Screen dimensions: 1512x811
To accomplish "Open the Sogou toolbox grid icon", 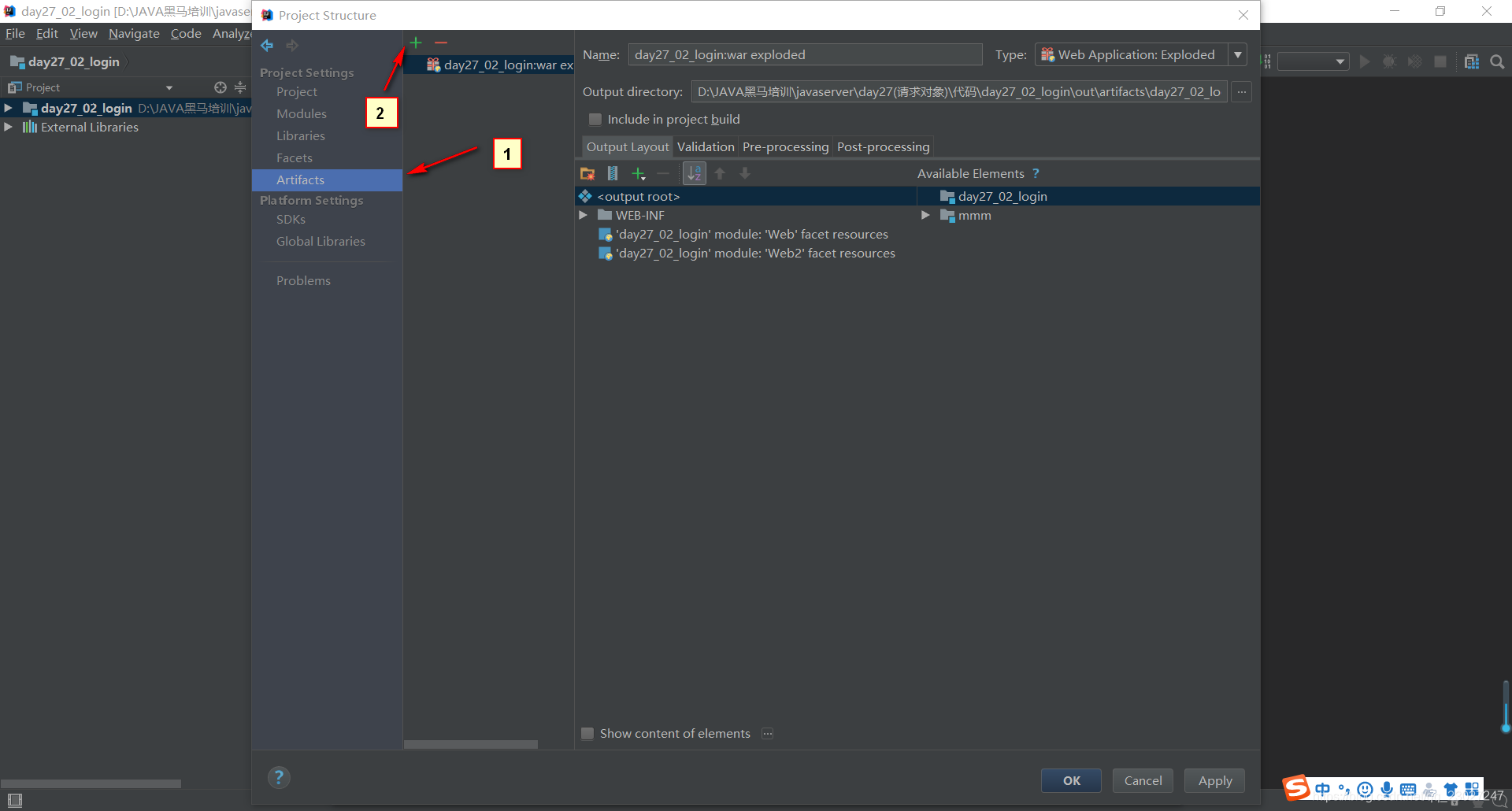I will tap(1472, 789).
